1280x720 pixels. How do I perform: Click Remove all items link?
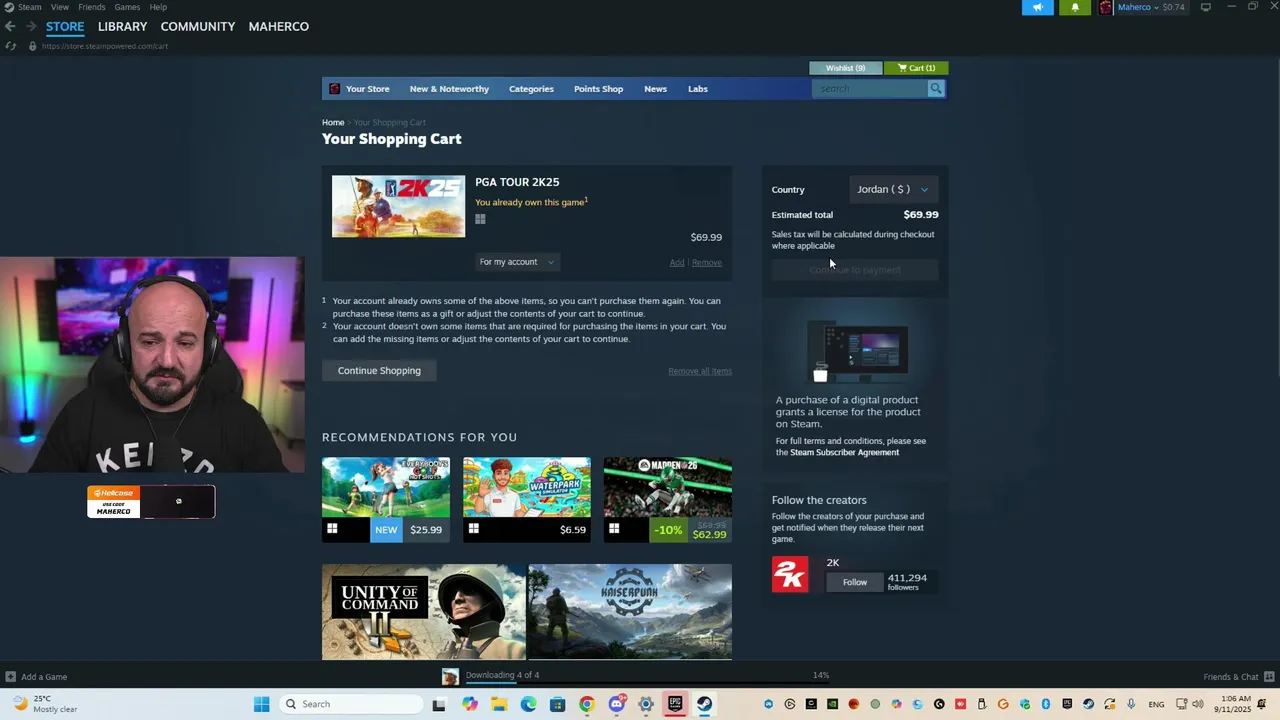tap(700, 371)
